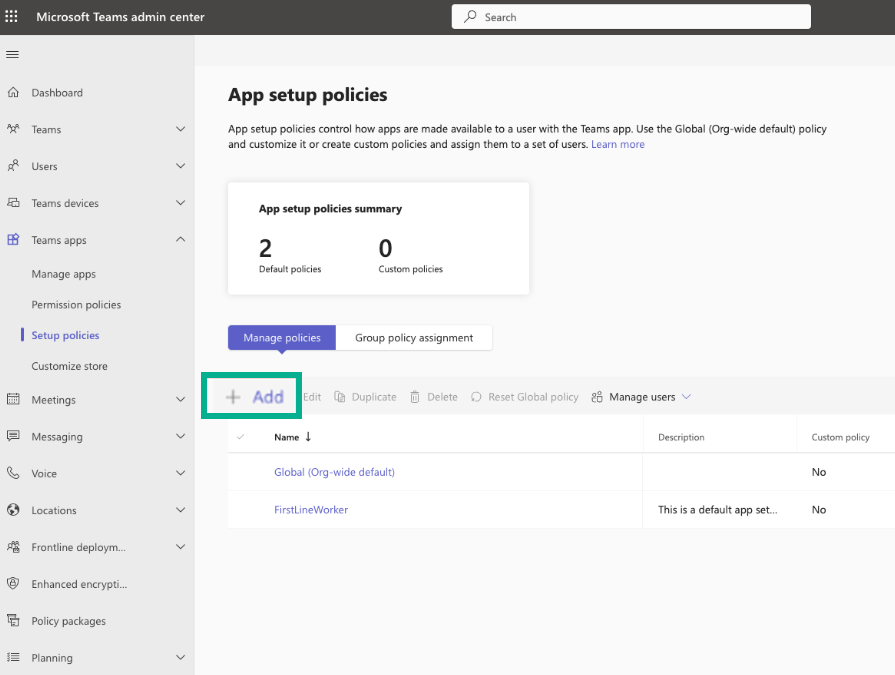Click the Microsoft Teams admin center title
Screen dimensions: 895x675
(x=120, y=17)
